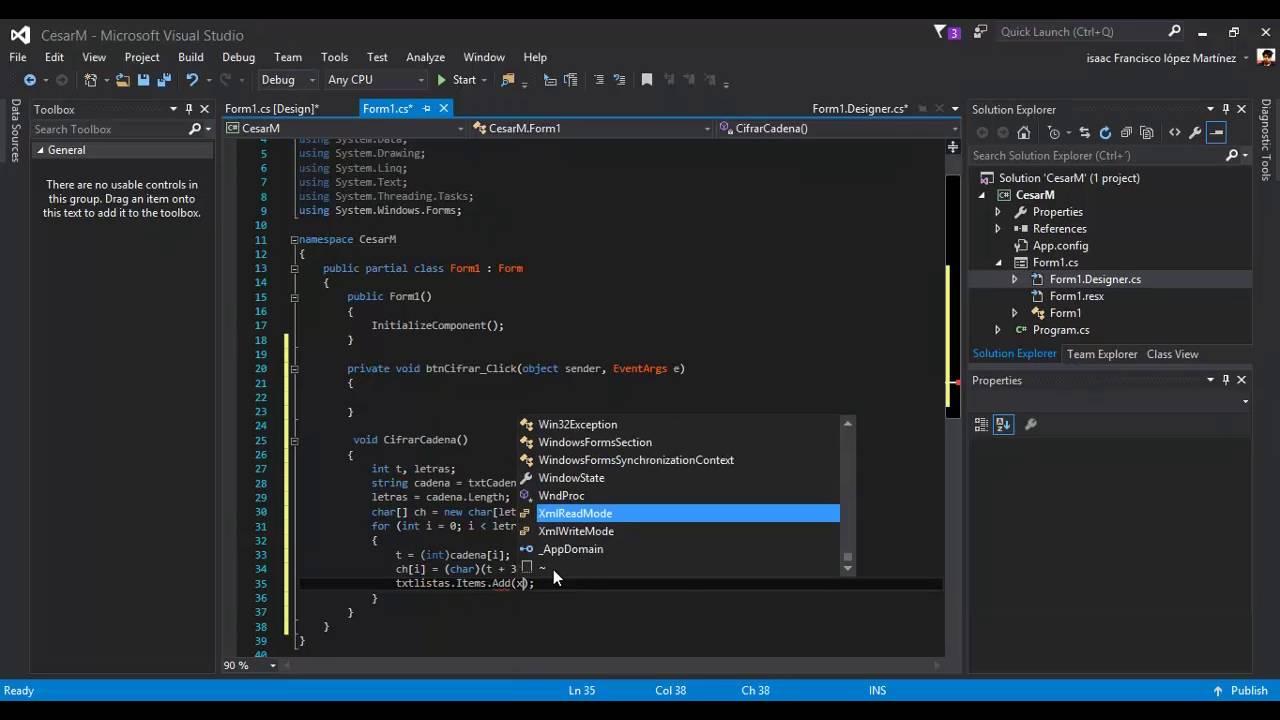Open the Debug configuration dropdown

tap(287, 80)
